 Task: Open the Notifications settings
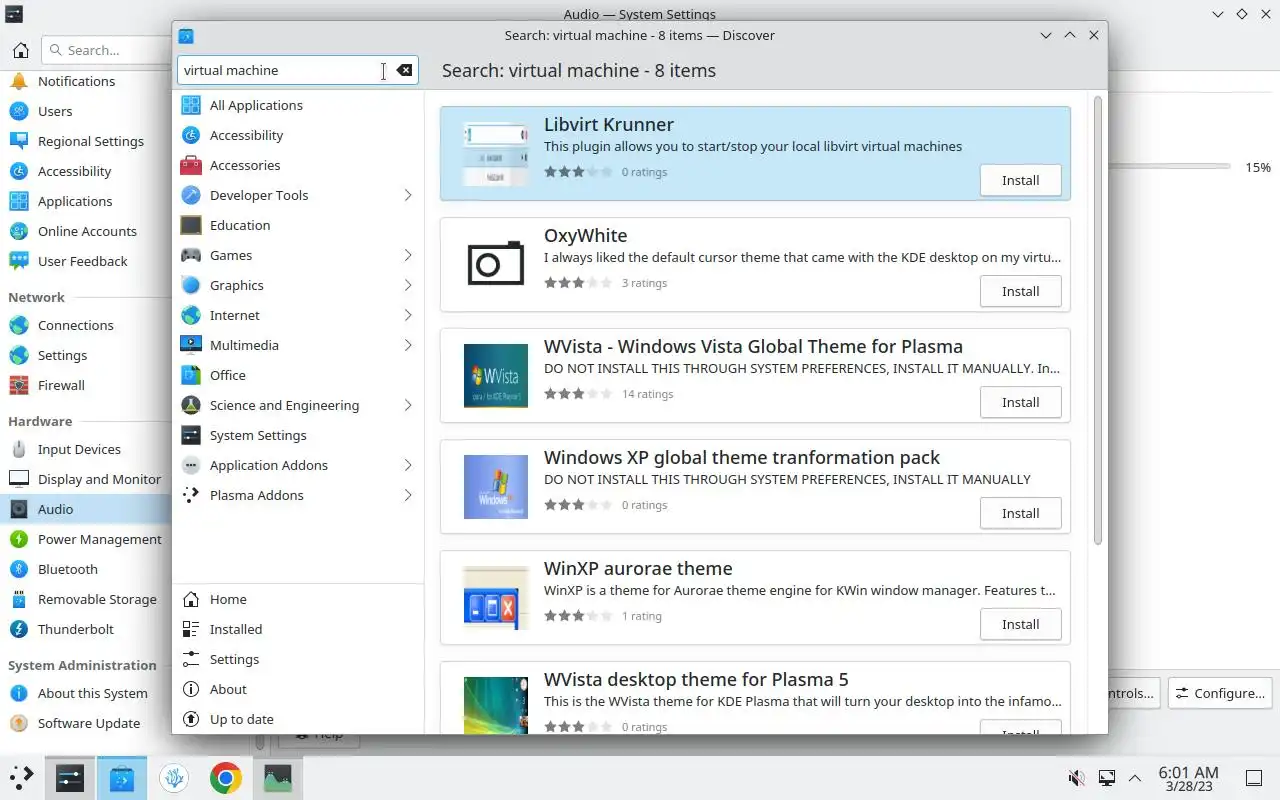76,81
